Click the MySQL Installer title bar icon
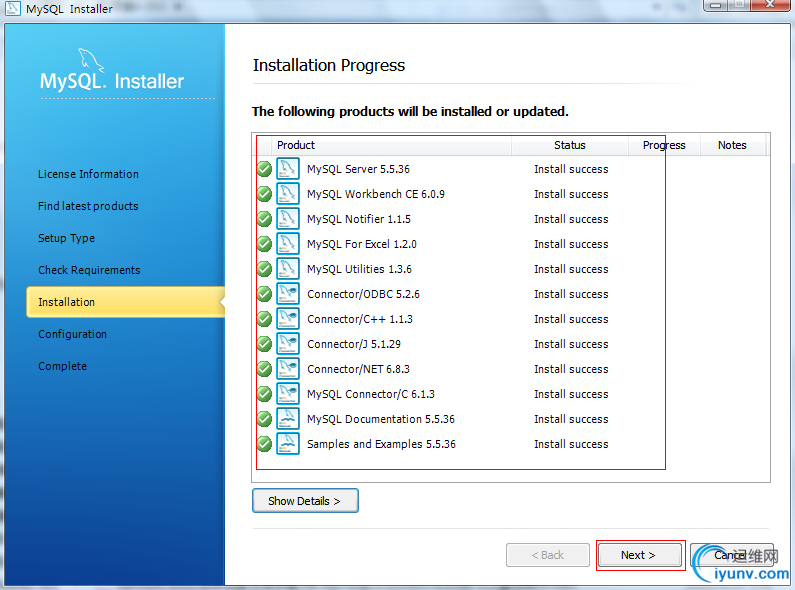Screen dimensions: 795x590 [x=12, y=8]
